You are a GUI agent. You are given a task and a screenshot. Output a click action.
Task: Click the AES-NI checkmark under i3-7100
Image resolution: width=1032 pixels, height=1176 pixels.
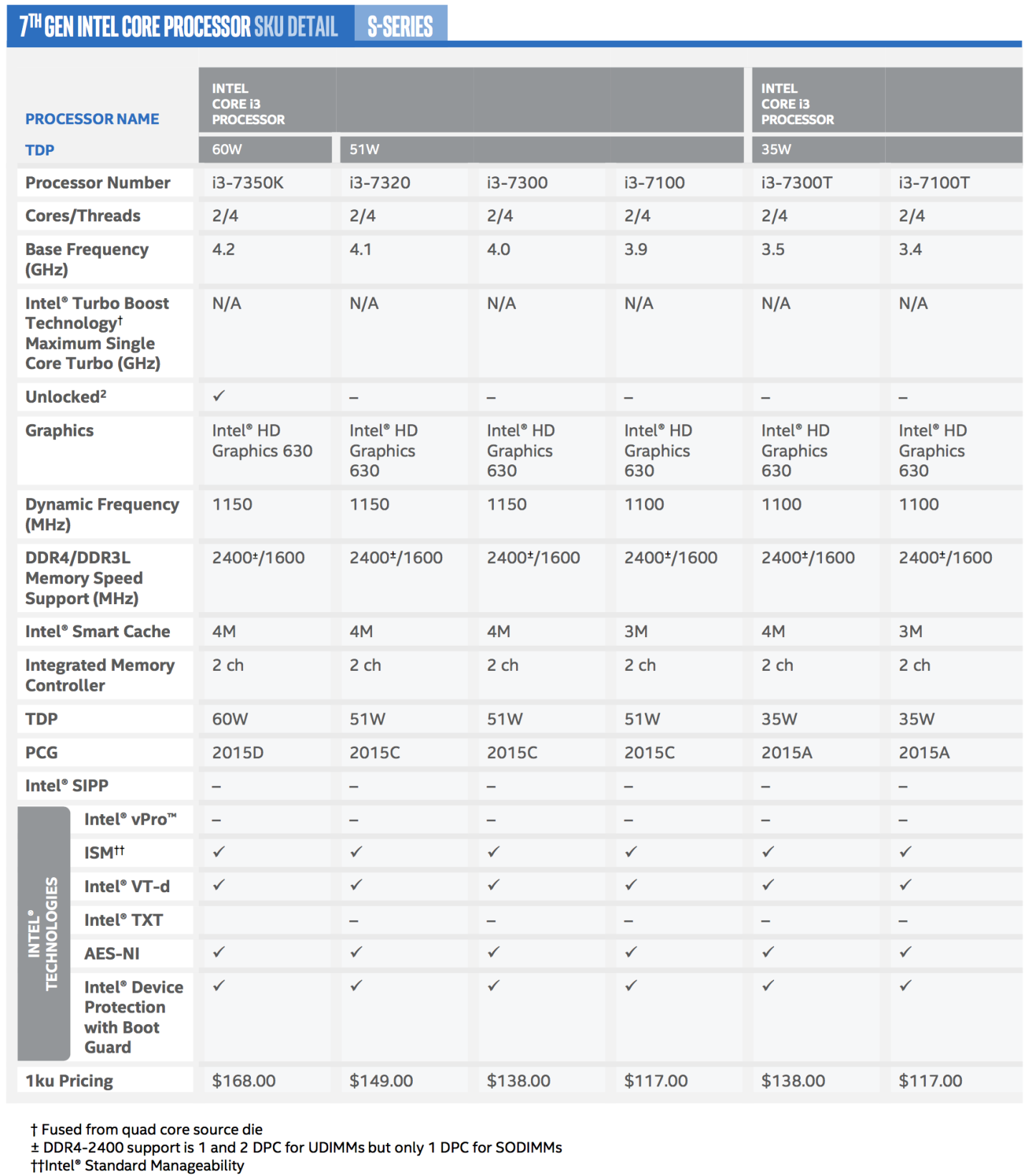(x=631, y=952)
